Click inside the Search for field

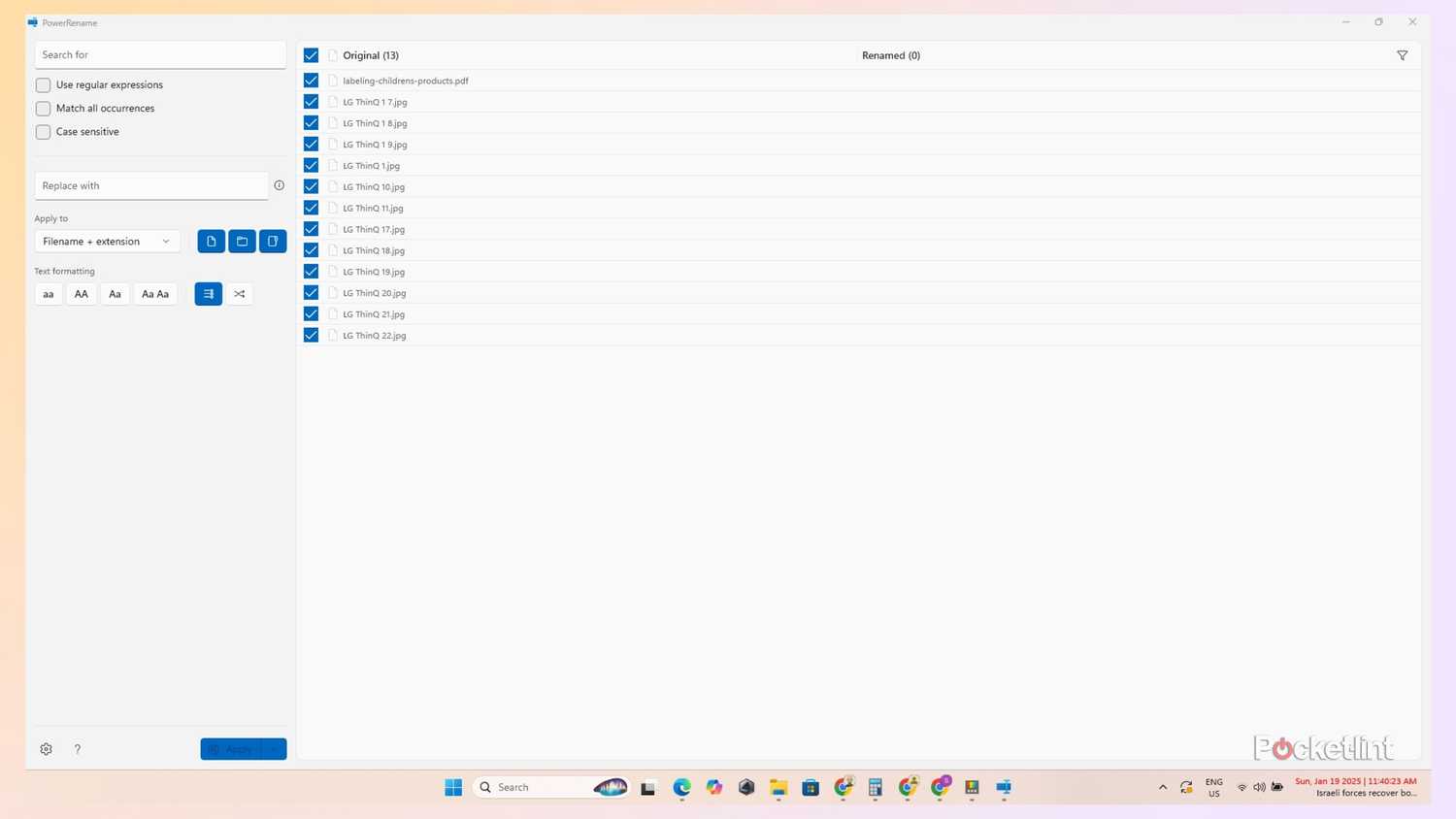[160, 54]
